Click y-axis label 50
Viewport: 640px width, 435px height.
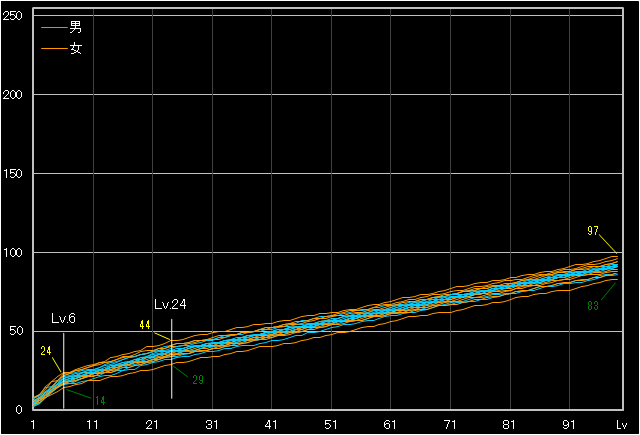click(16, 331)
